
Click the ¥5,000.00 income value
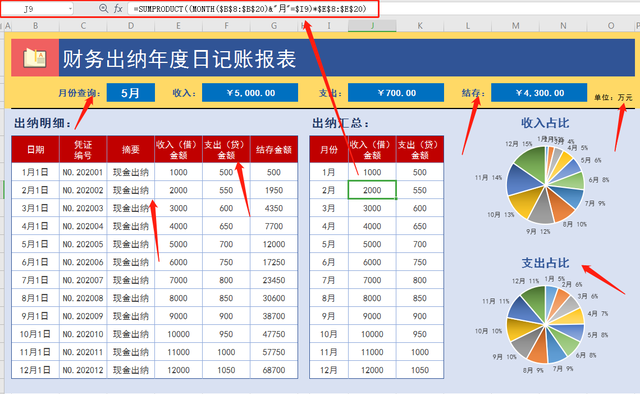250,93
